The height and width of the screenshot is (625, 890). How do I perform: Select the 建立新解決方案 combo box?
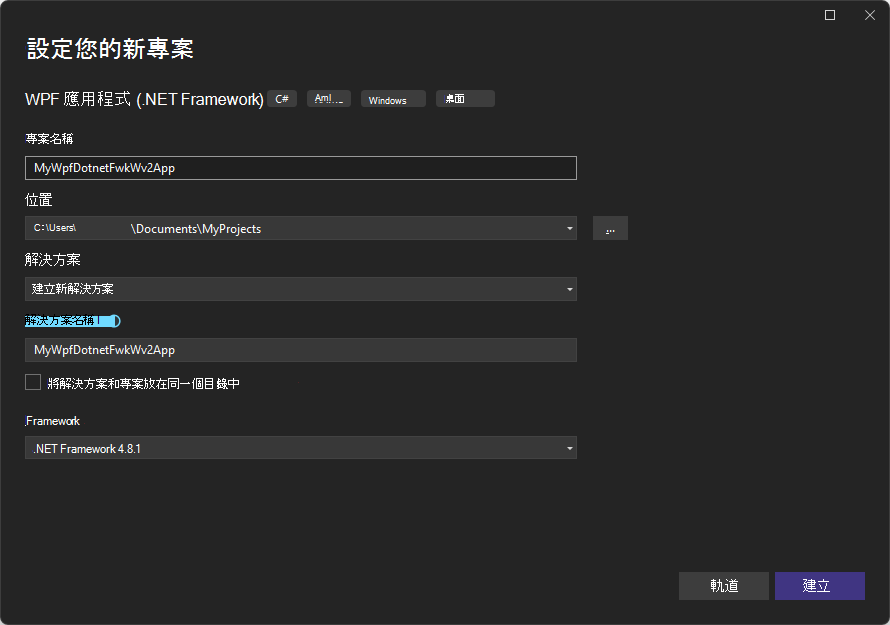point(300,288)
